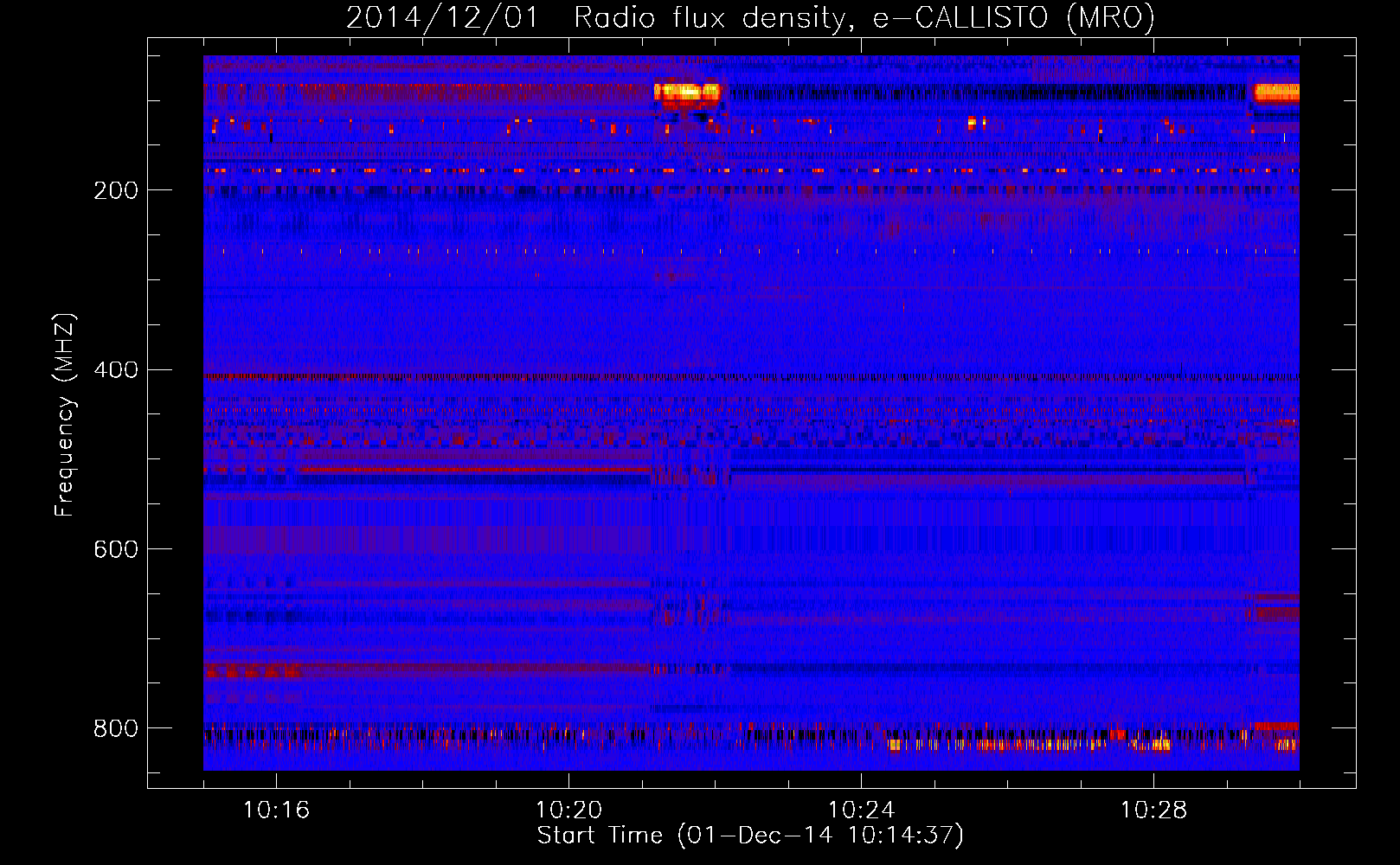This screenshot has height=865, width=1400.
Task: Click the 10:24 time tick label
Action: 861,810
